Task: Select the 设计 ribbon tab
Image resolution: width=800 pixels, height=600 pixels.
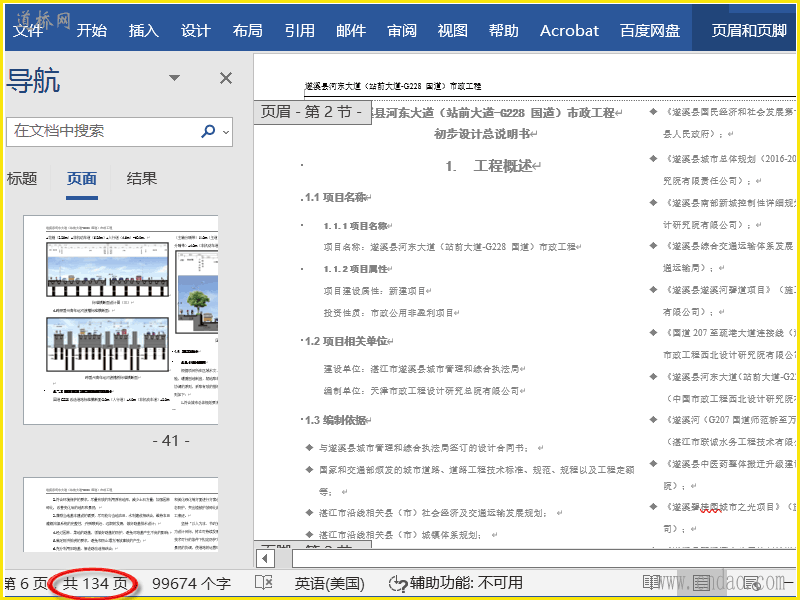Action: (195, 31)
